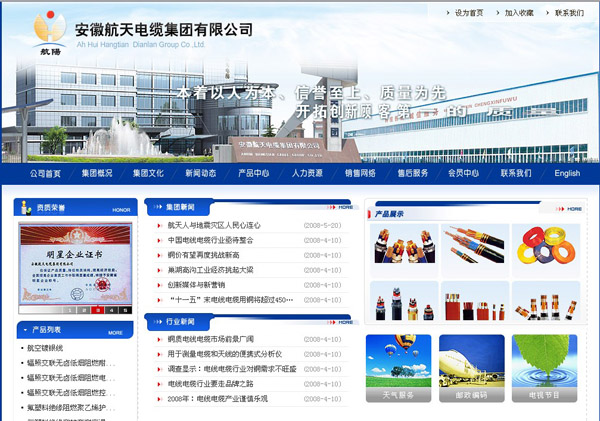Open 联系我们 in blue navigation bar

[516, 173]
